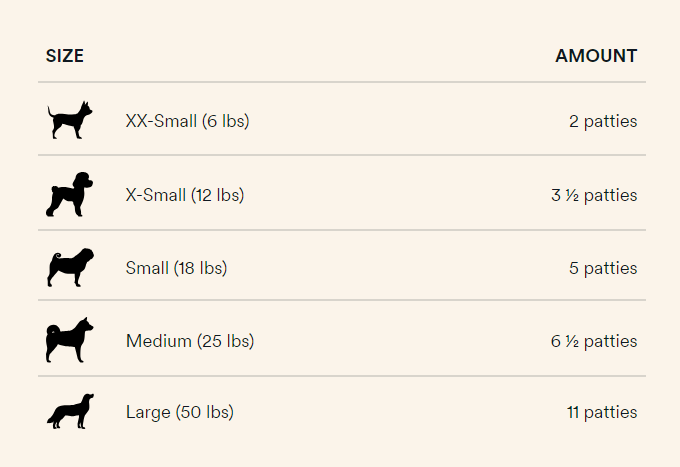Click the "(6 lbs)" weight text
This screenshot has height=467, width=680.
pyautogui.click(x=225, y=122)
